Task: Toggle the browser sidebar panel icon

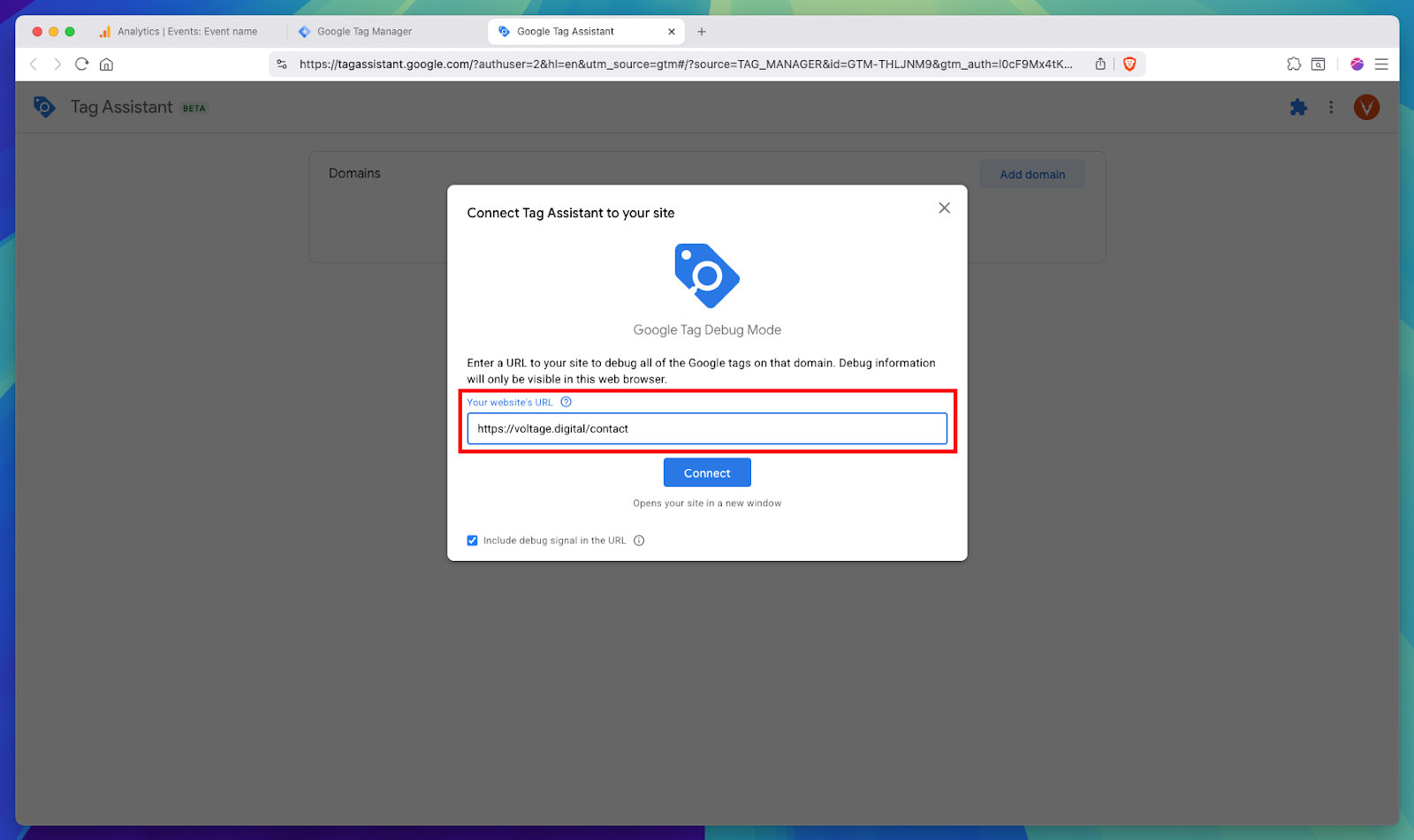Action: click(1318, 64)
